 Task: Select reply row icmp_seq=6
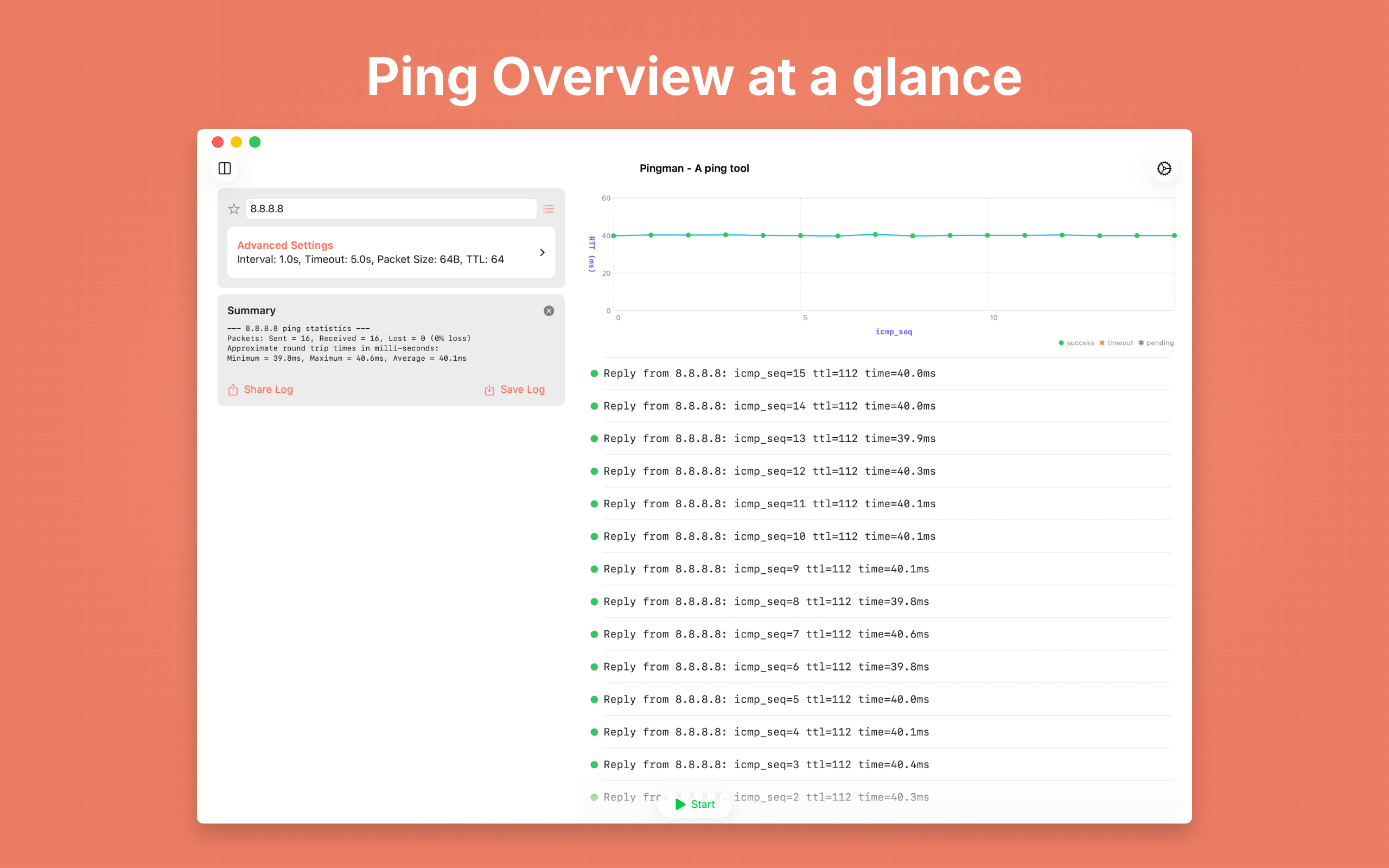(x=881, y=667)
